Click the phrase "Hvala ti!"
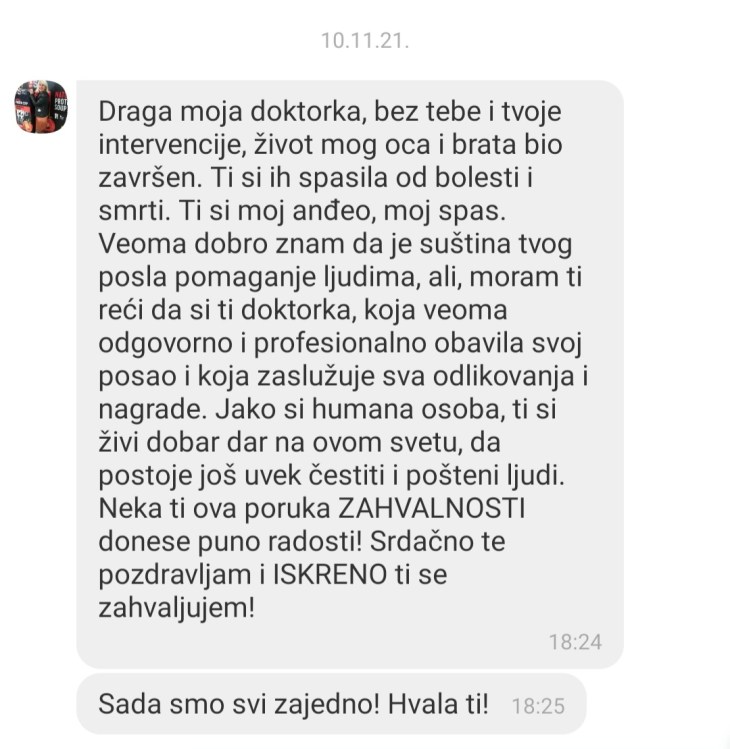The image size is (730, 749). [438, 704]
